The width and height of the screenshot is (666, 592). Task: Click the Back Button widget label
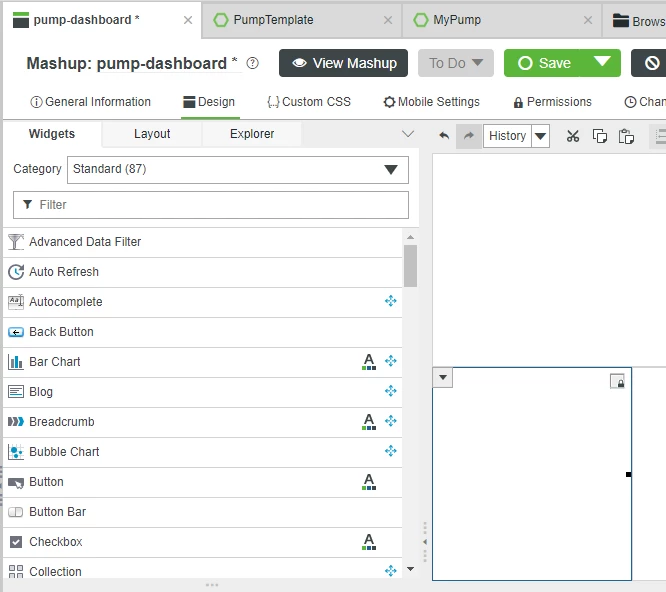point(61,332)
